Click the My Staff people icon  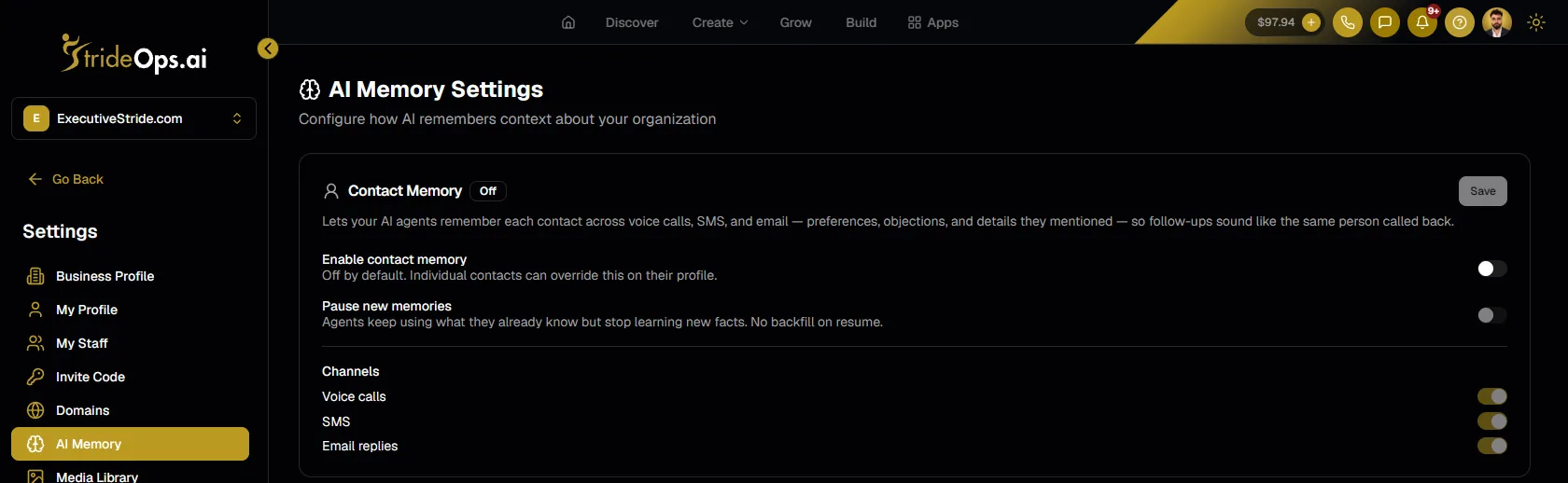pos(35,343)
